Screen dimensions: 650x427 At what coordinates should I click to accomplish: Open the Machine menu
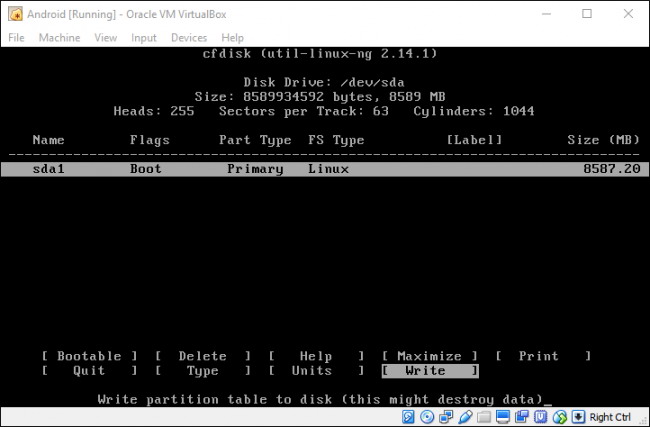click(59, 37)
